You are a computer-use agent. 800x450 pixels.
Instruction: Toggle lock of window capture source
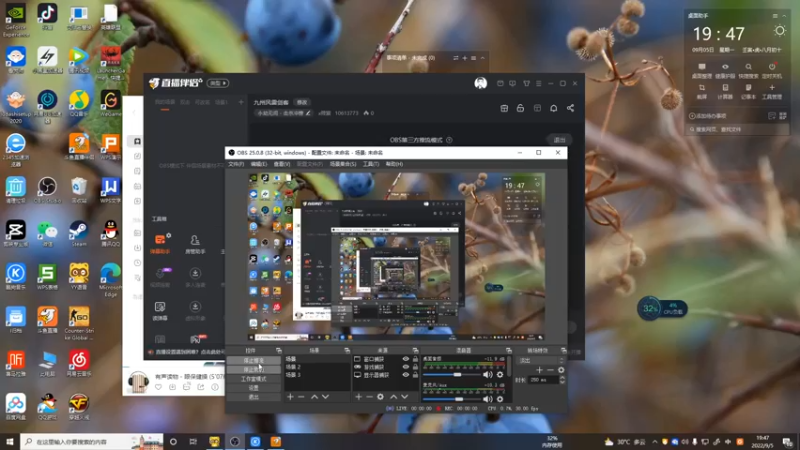click(415, 359)
